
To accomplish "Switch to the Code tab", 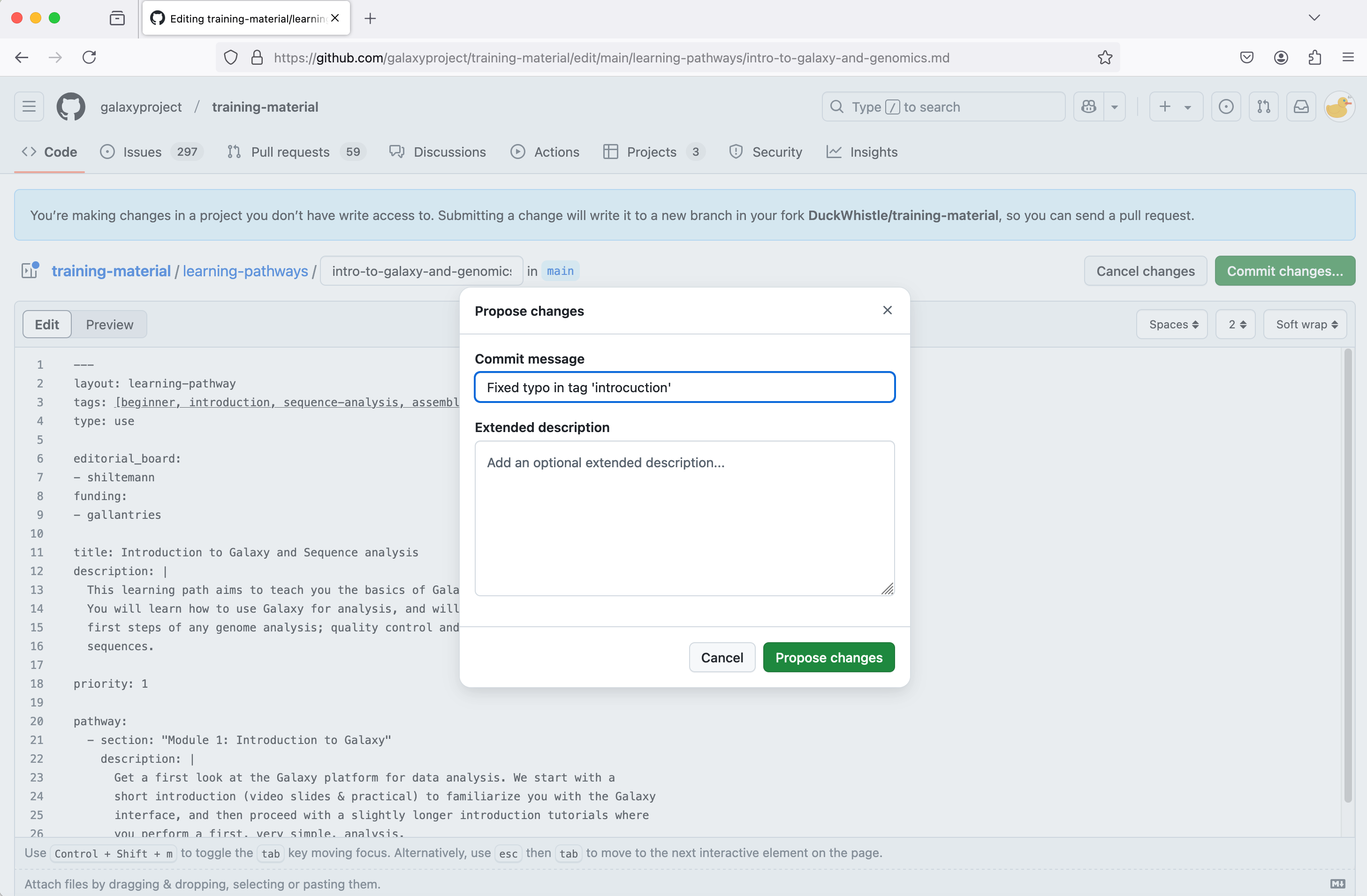I will [x=49, y=152].
